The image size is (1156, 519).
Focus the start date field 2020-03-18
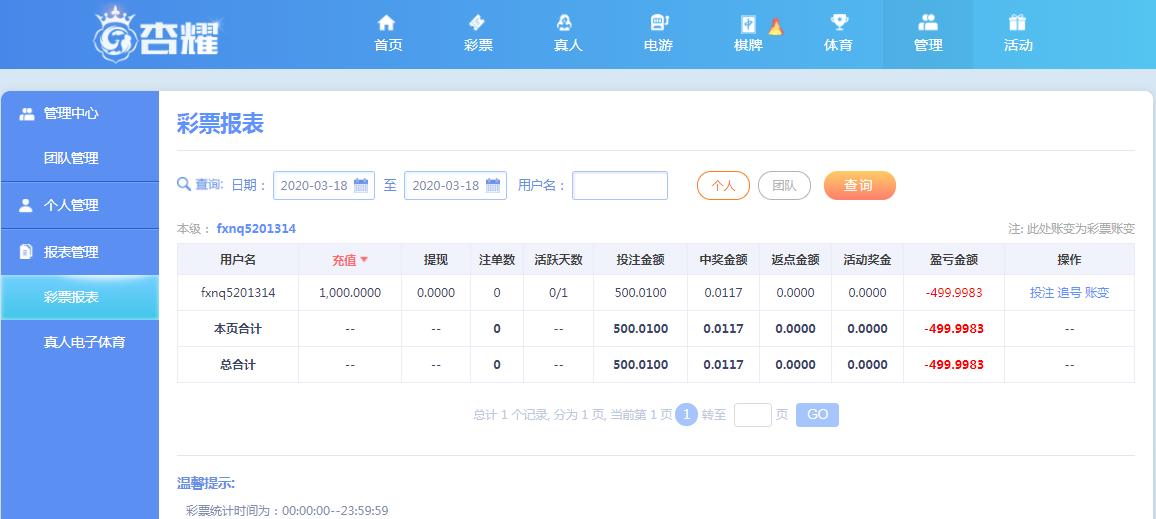(x=324, y=186)
